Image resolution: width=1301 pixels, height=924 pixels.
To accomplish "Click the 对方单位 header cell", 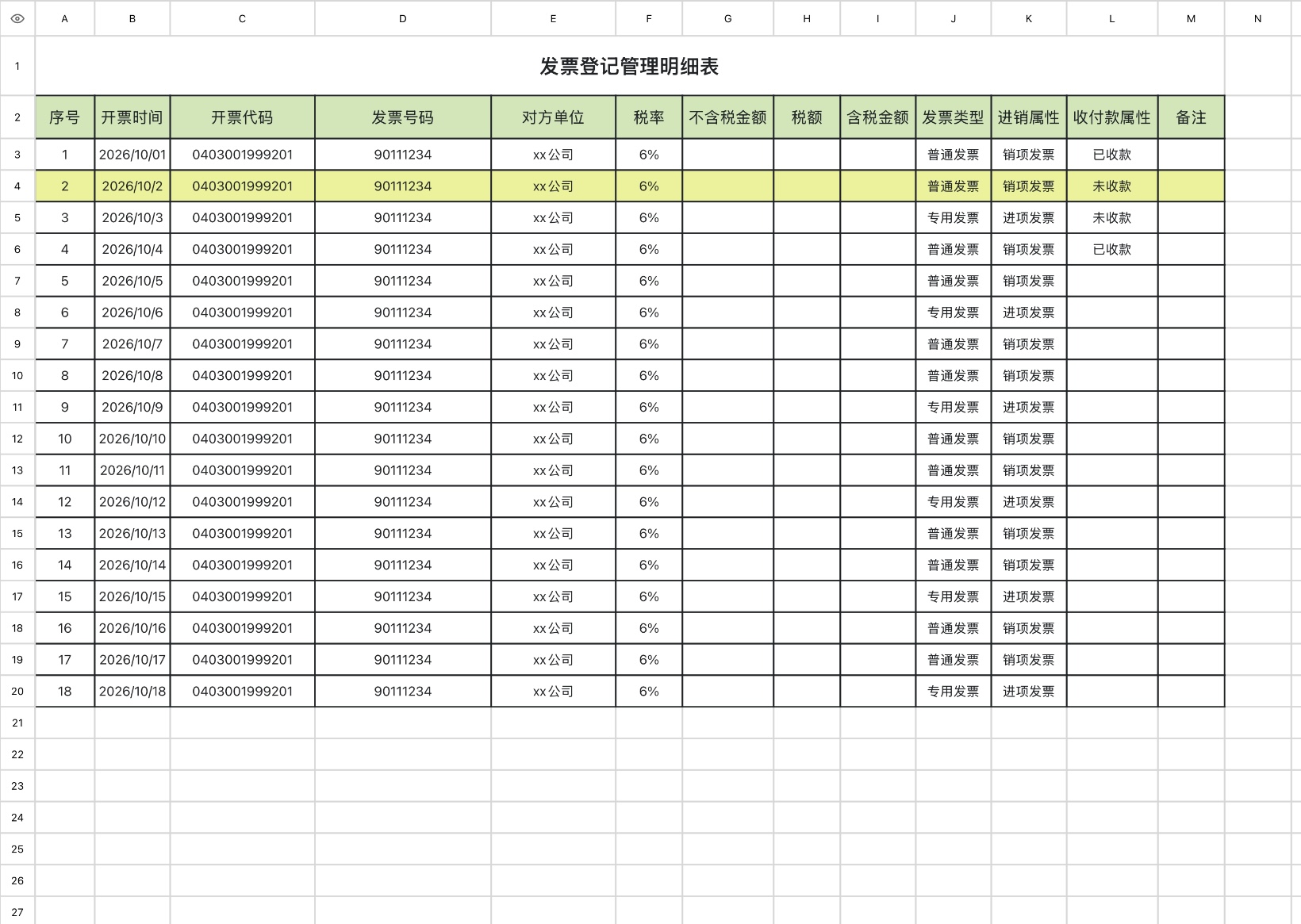I will (x=553, y=117).
